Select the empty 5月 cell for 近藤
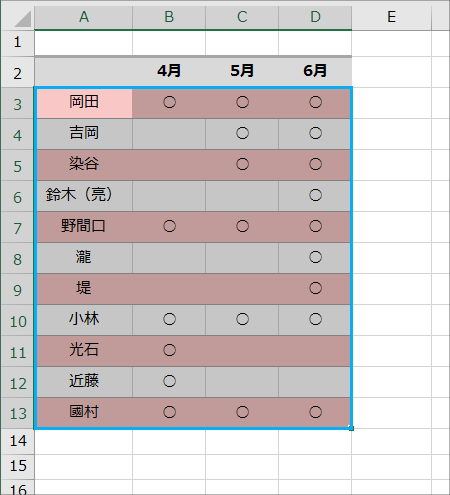The height and width of the screenshot is (495, 450). tap(242, 382)
